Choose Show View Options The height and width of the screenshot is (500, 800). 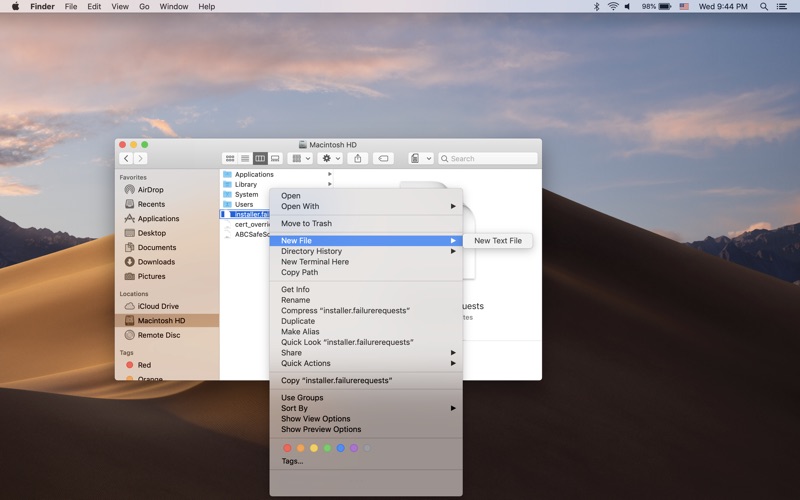coord(366,418)
